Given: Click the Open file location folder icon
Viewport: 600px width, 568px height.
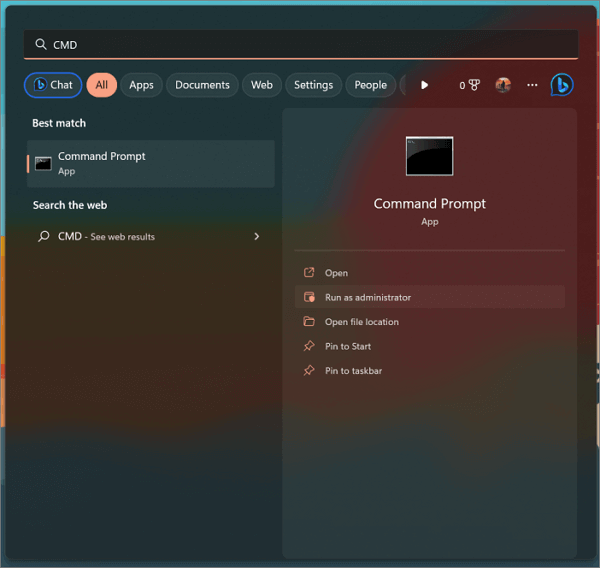Looking at the screenshot, I should [309, 322].
